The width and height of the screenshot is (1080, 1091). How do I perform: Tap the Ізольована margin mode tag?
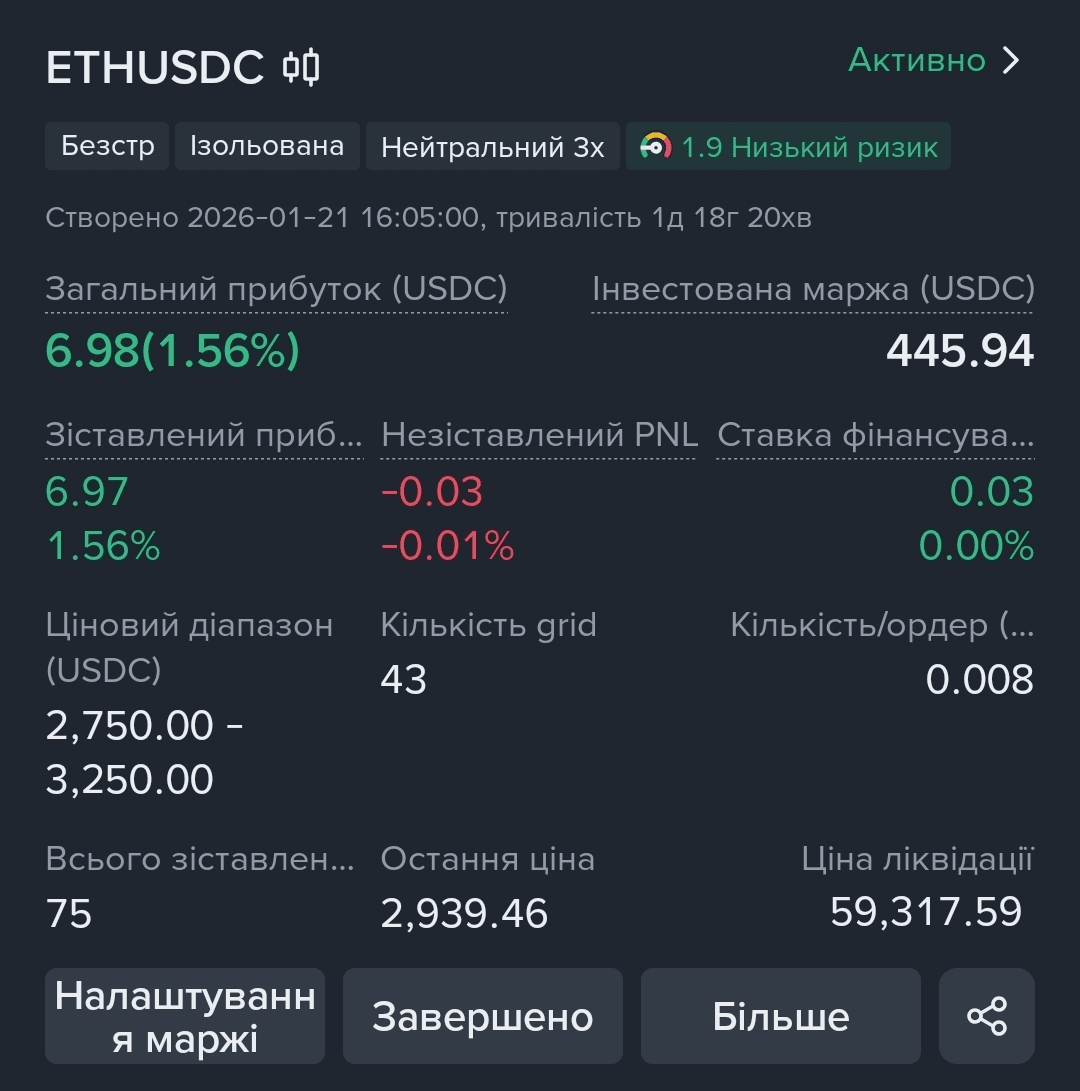point(267,146)
